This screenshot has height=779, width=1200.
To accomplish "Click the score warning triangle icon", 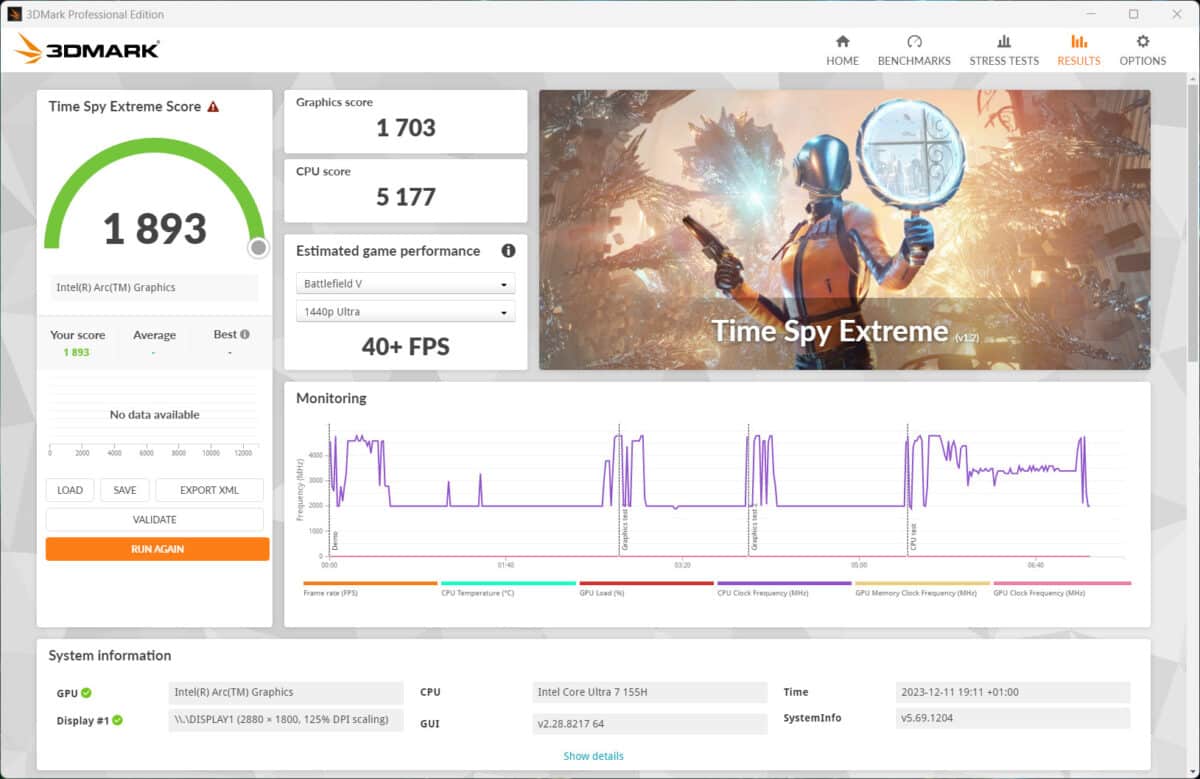I will (213, 106).
